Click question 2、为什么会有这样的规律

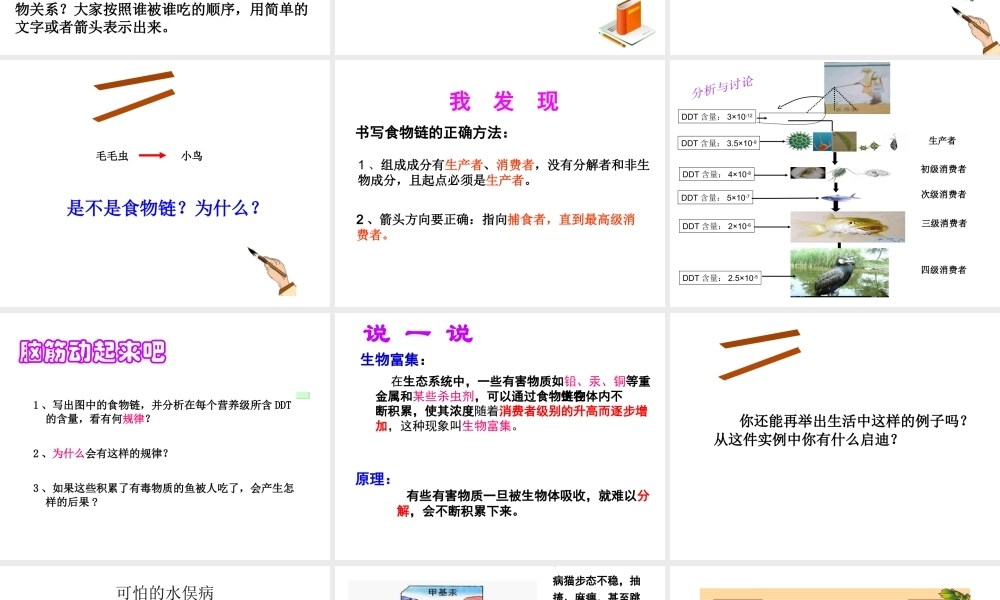(x=100, y=453)
